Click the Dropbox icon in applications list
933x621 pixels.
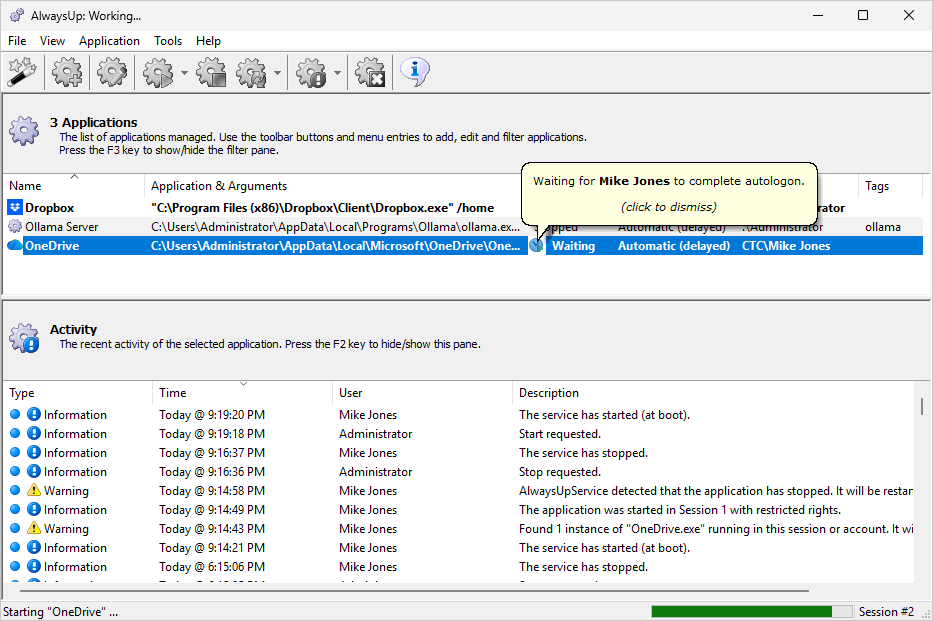click(15, 208)
